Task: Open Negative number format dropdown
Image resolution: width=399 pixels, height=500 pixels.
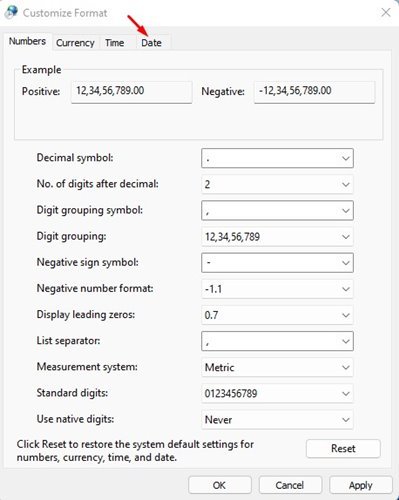Action: 277,289
